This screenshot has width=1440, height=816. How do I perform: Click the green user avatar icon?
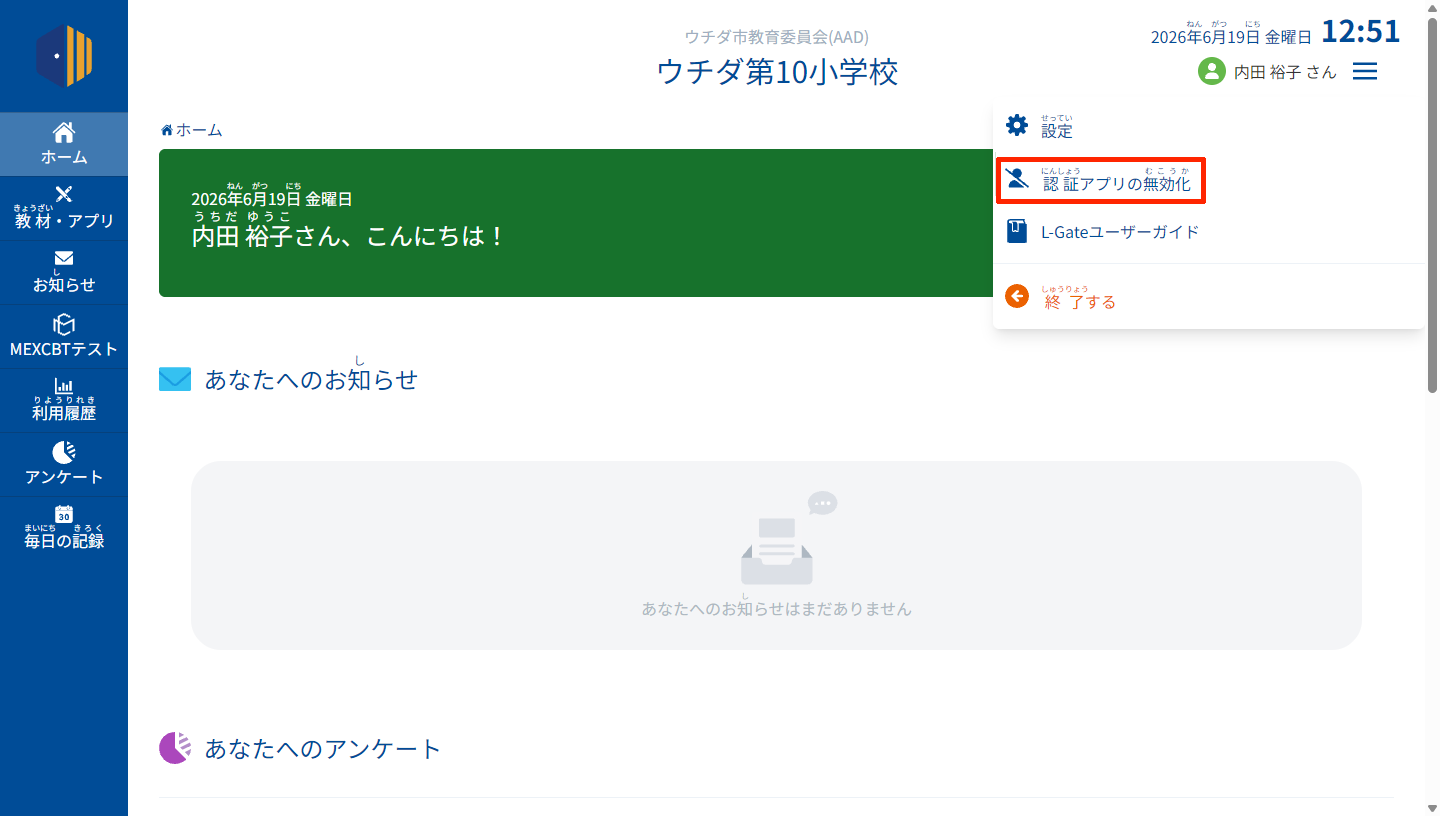[x=1211, y=71]
